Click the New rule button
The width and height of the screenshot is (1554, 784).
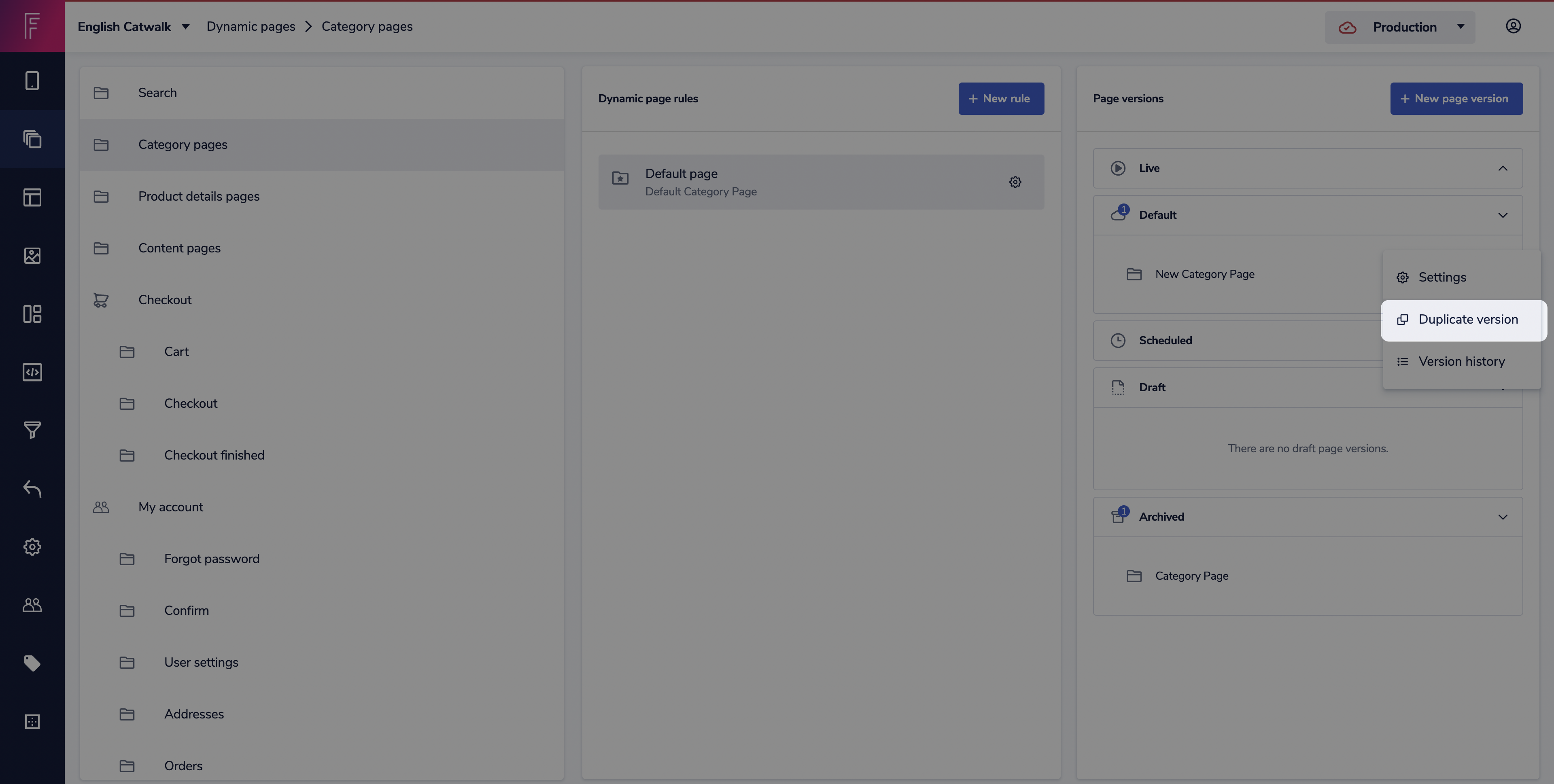1001,99
